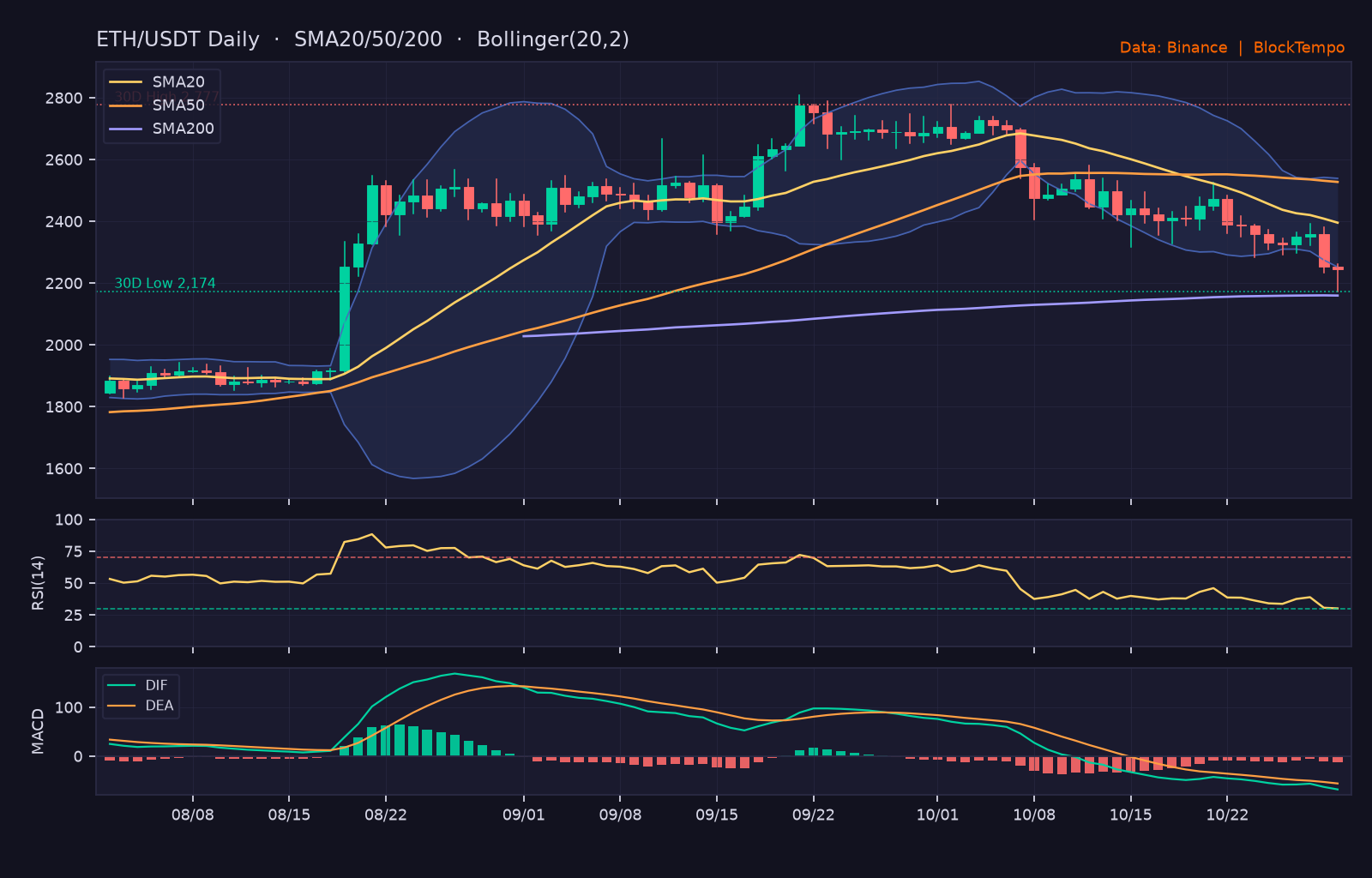This screenshot has width=1372, height=878.
Task: Click the yellow SMA20 legend line swatch
Action: [x=126, y=82]
